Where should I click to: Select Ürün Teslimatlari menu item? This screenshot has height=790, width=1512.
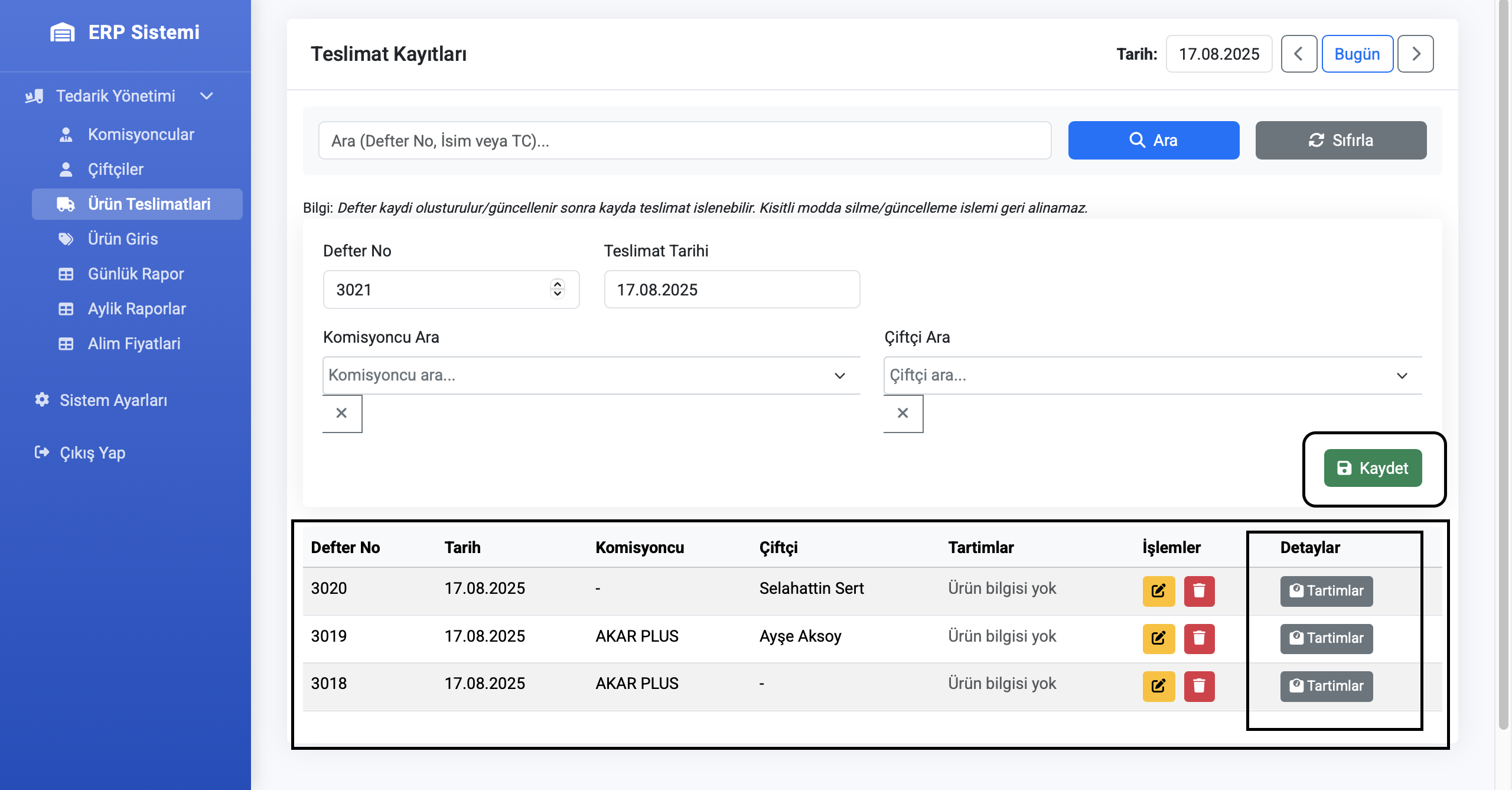(137, 204)
